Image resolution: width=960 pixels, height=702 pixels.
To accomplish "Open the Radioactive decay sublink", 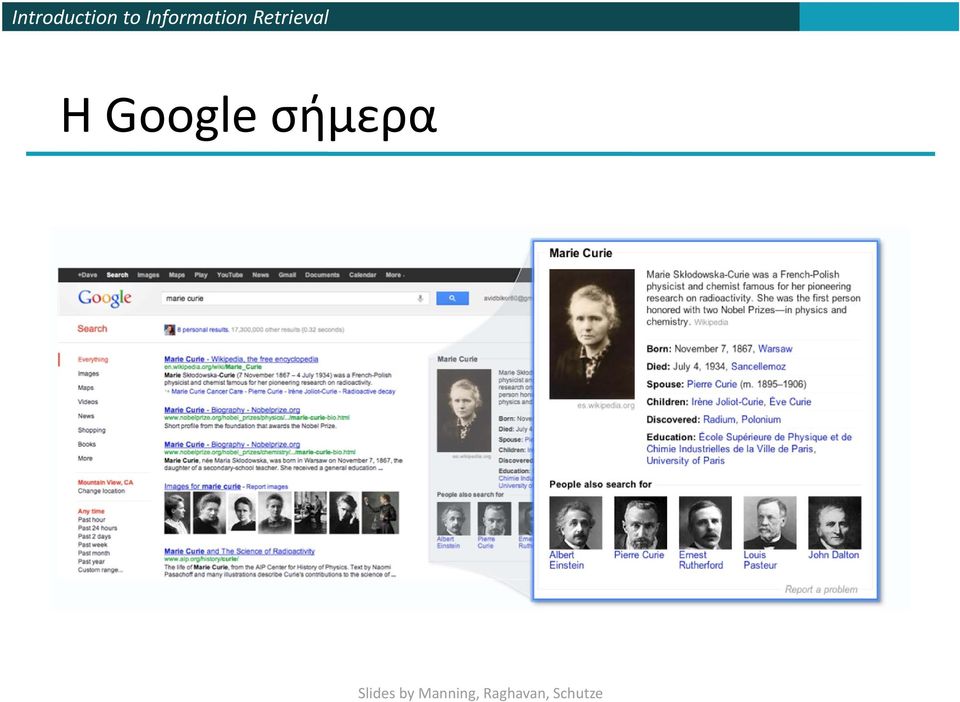I will (369, 391).
